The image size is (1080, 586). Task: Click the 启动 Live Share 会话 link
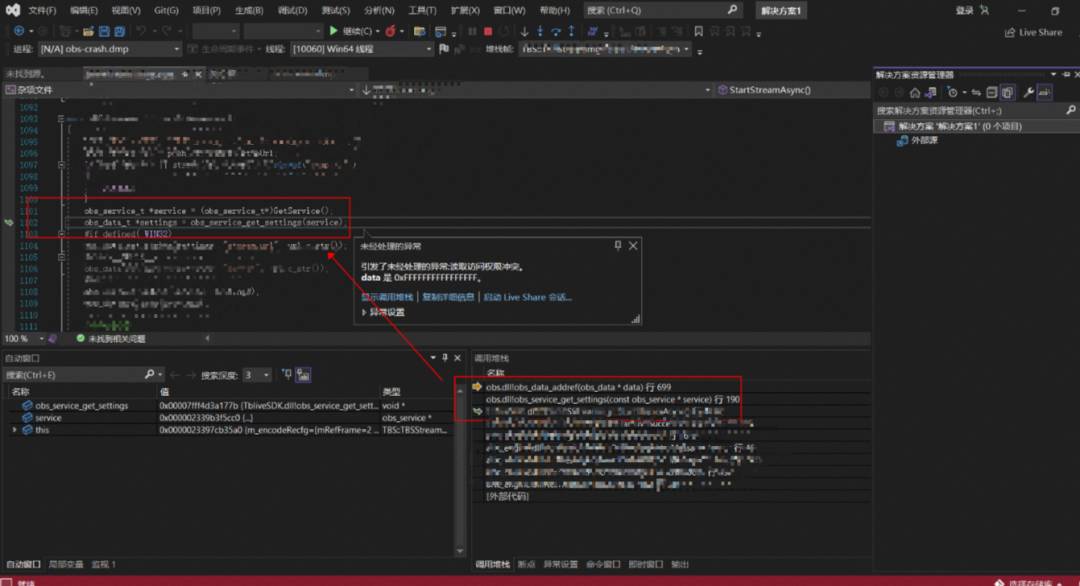click(528, 297)
